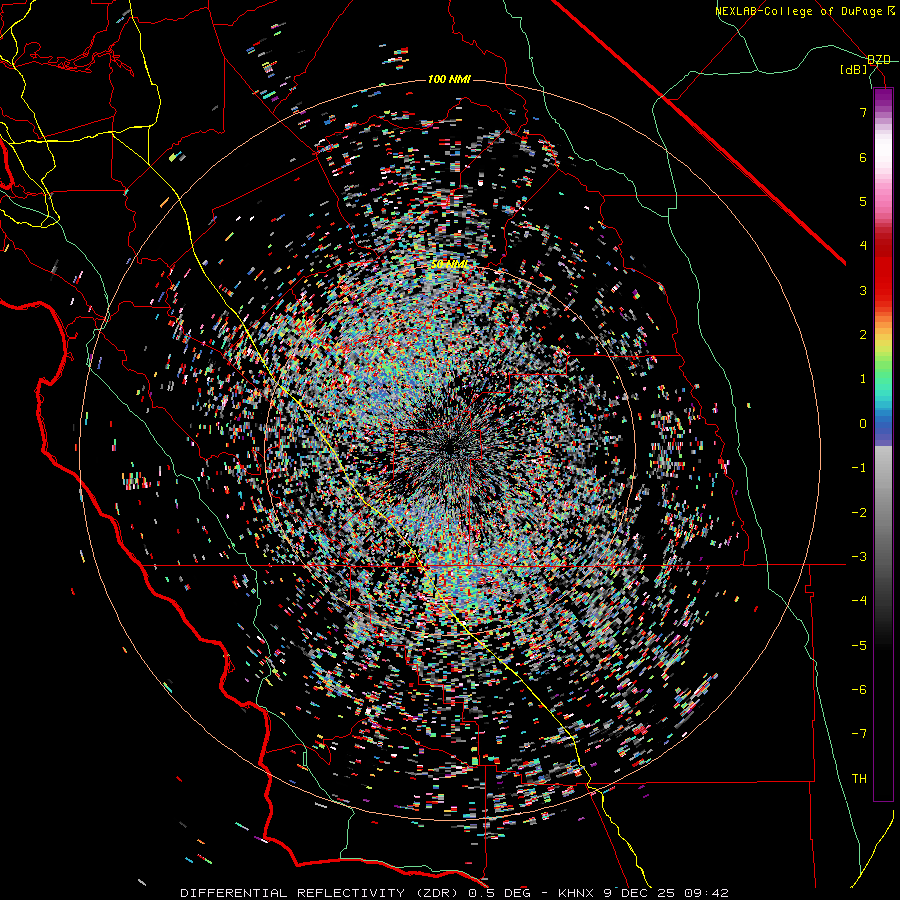Screen dimensions: 900x900
Task: Click the 2 value on the color scale
Action: pos(863,335)
